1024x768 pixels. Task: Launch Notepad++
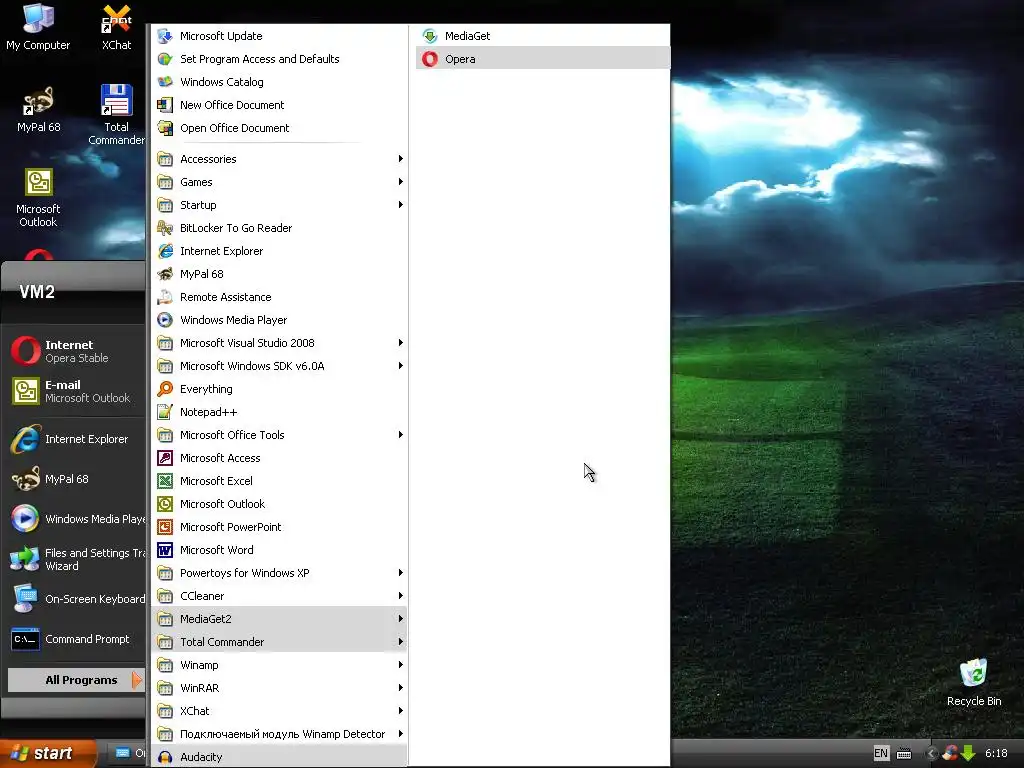click(x=279, y=412)
